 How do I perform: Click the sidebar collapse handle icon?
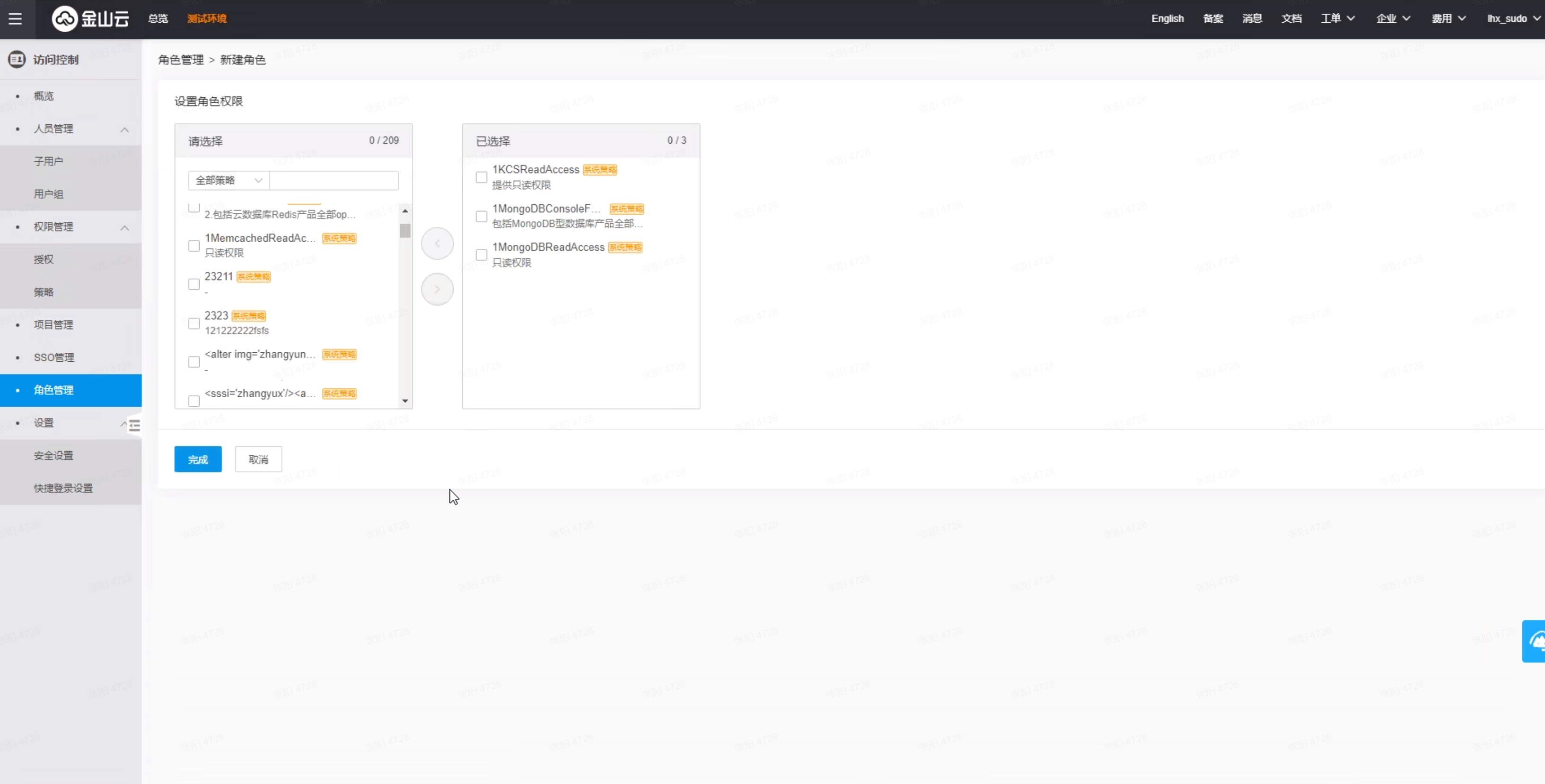[x=134, y=426]
